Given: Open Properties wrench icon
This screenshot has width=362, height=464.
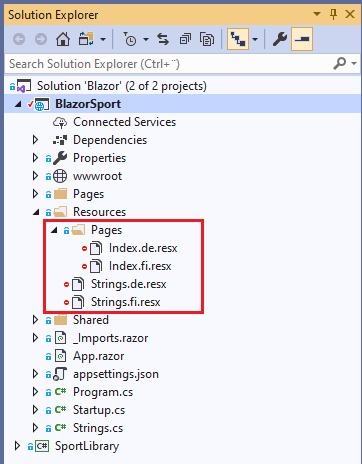Looking at the screenshot, I should pyautogui.click(x=280, y=39).
